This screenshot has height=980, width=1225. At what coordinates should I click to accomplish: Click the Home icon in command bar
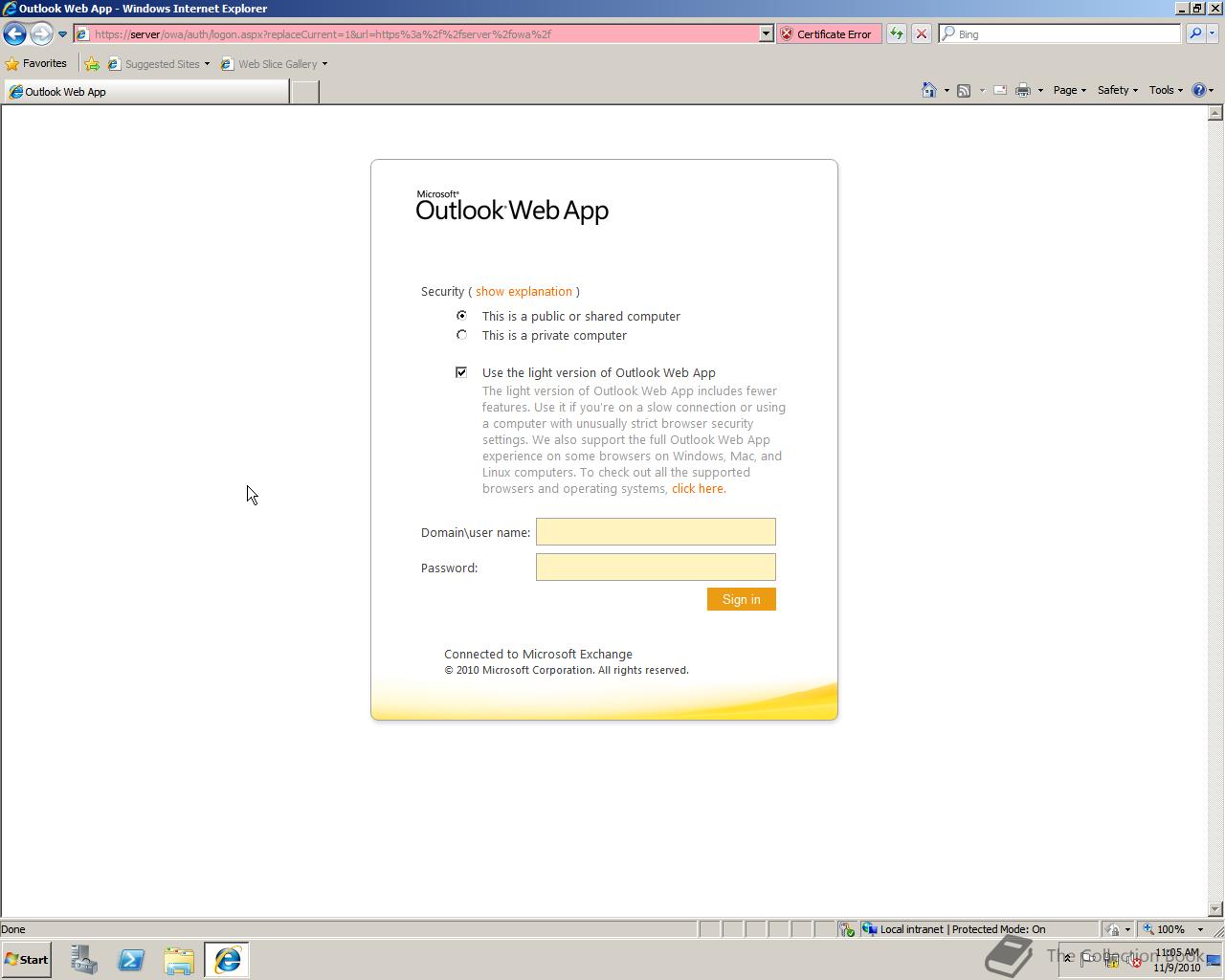tap(928, 90)
